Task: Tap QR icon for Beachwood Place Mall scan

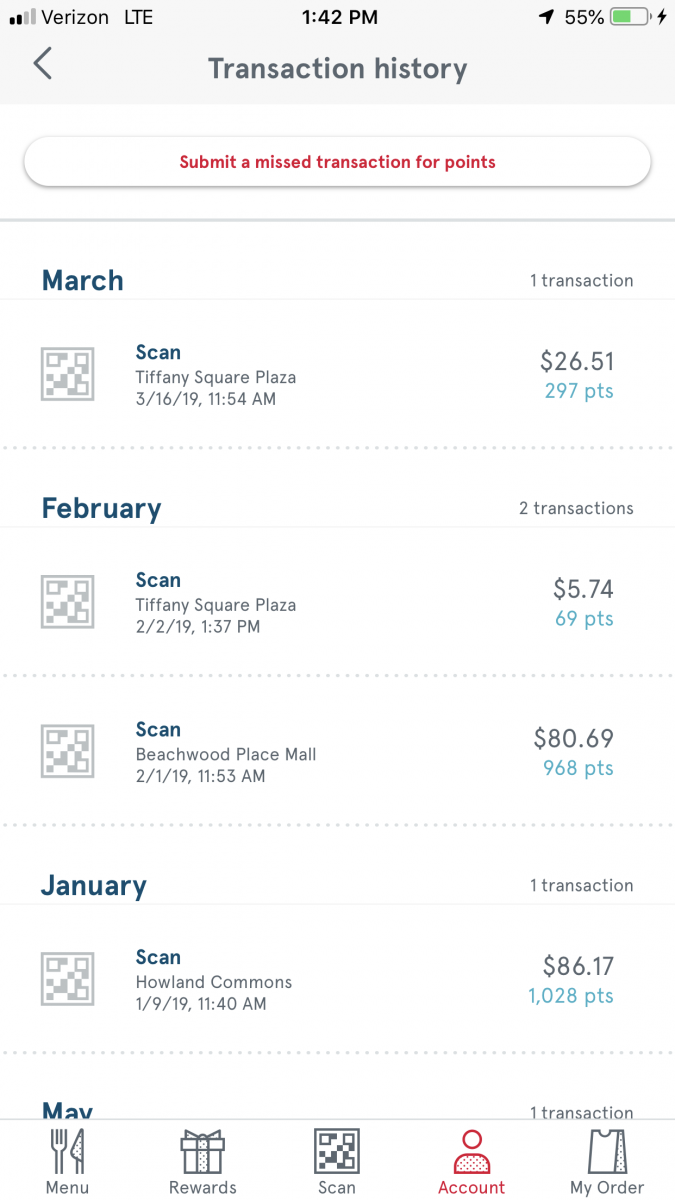Action: pyautogui.click(x=67, y=751)
